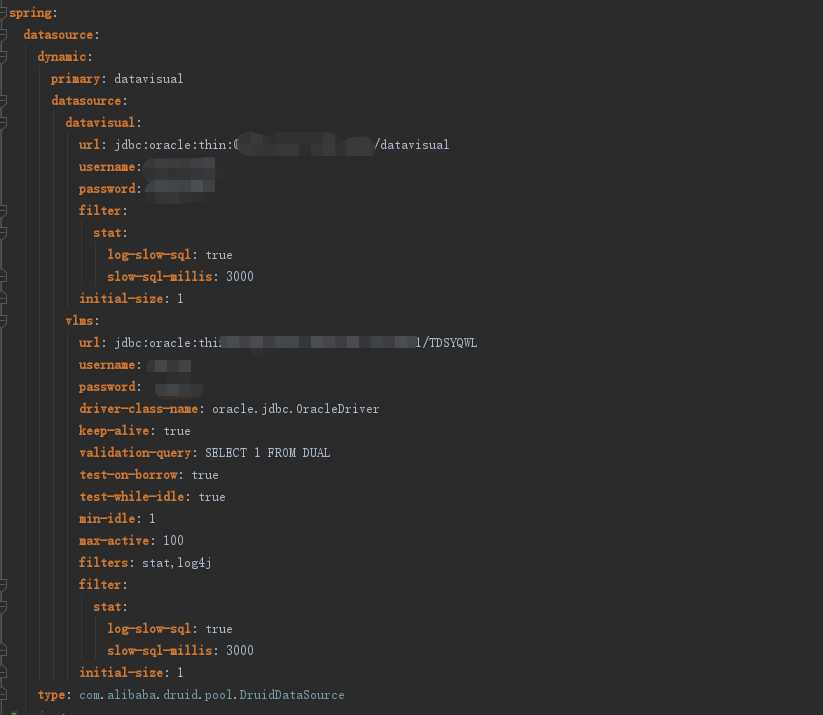
Task: Collapse the top-level spring block fold marker
Action: tap(4, 14)
